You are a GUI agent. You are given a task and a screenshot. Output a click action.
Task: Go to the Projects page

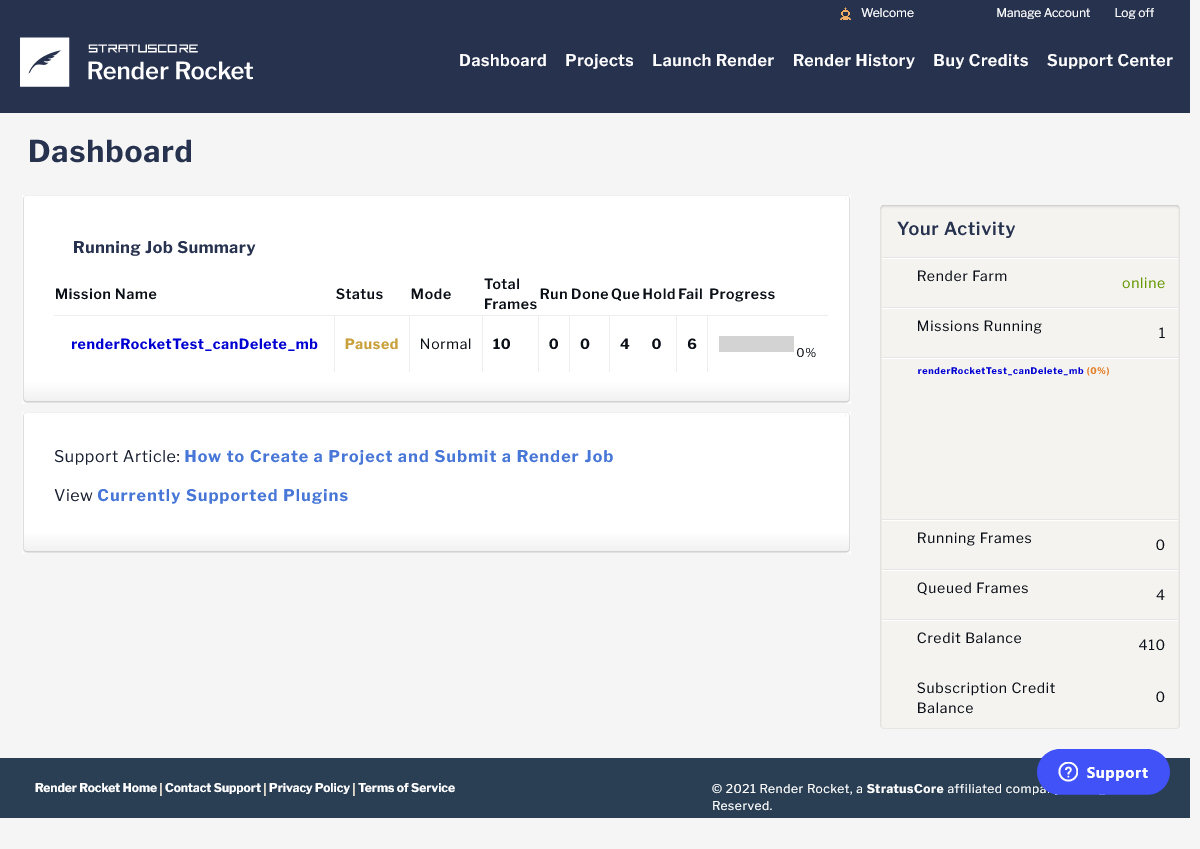599,61
